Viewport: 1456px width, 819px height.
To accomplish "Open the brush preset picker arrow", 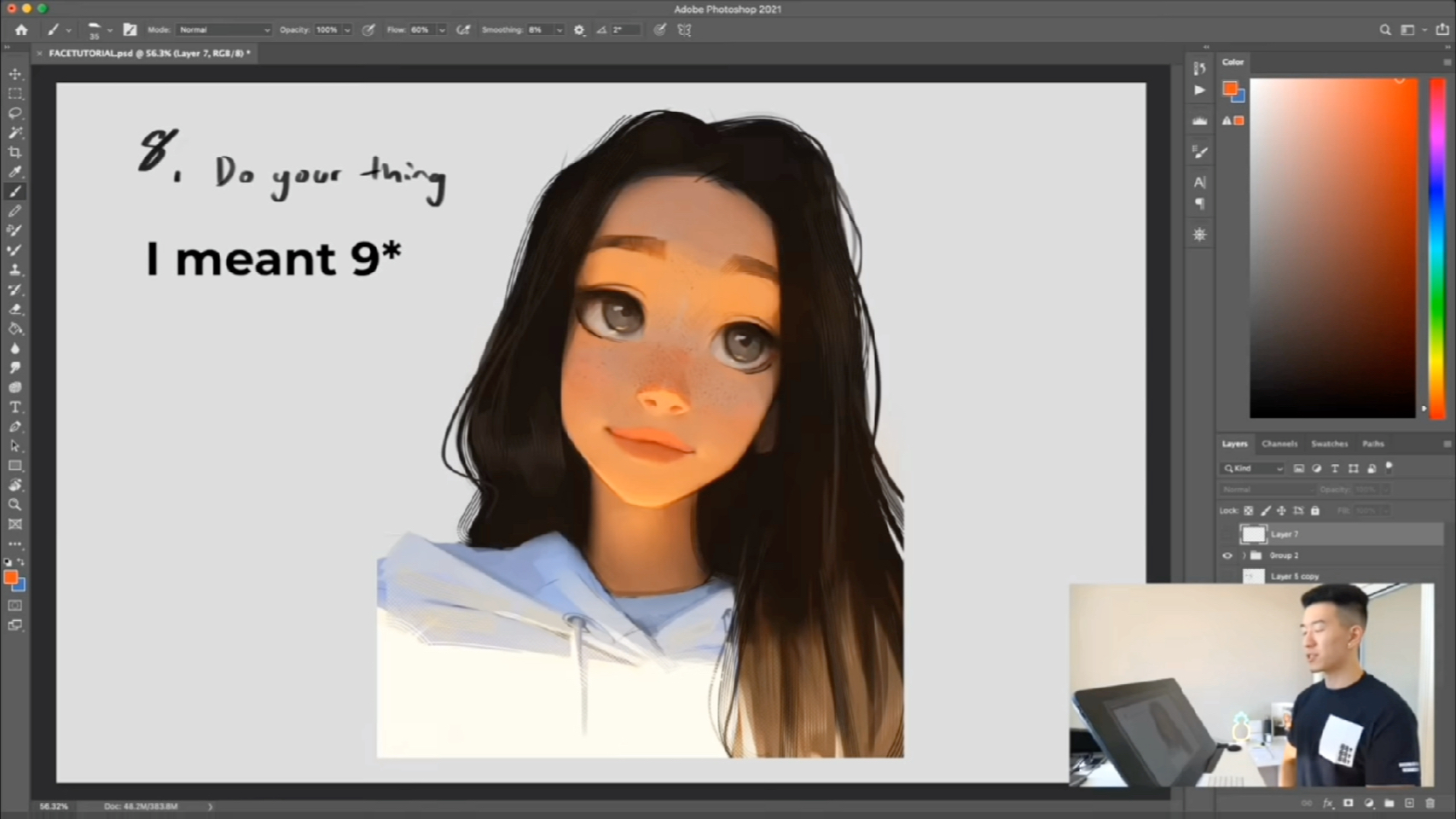I will point(109,30).
